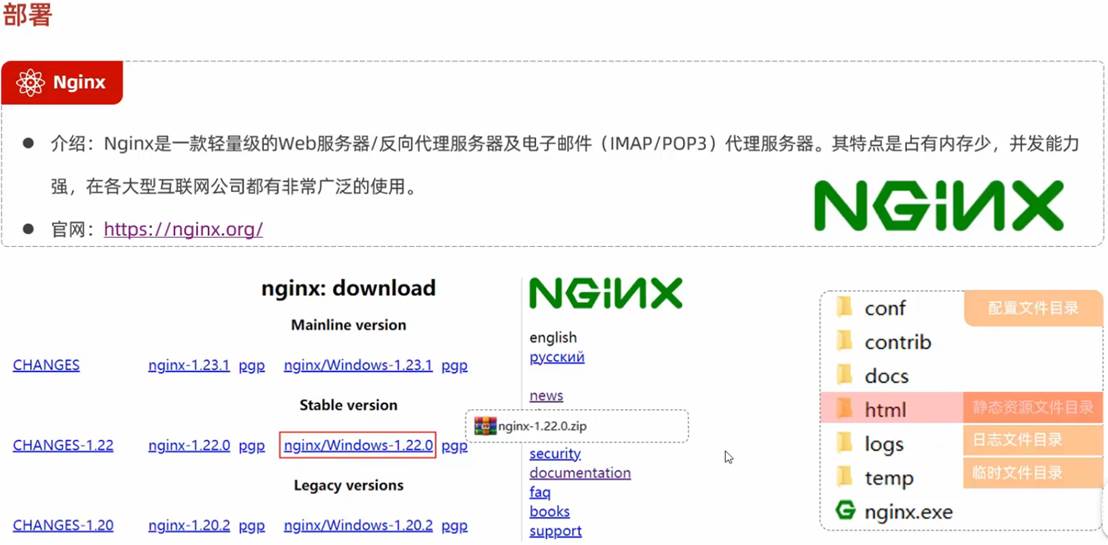Image resolution: width=1108 pixels, height=545 pixels.
Task: Download nginx/Windows-1.23.1
Action: [358, 365]
